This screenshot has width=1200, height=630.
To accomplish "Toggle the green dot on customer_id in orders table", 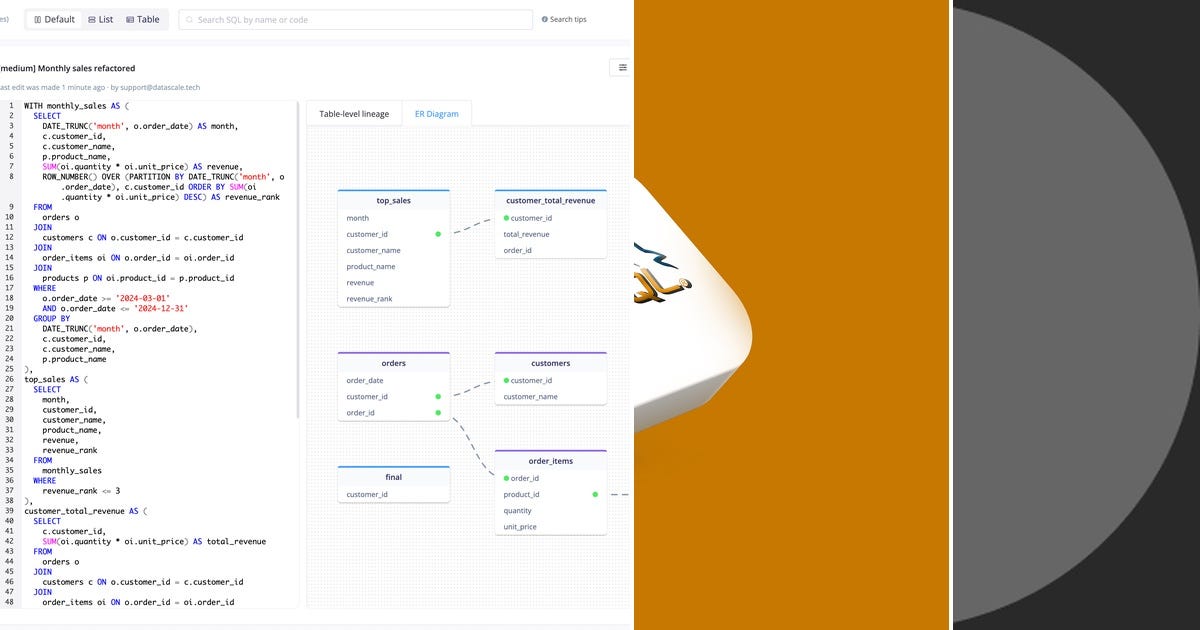I will (437, 396).
